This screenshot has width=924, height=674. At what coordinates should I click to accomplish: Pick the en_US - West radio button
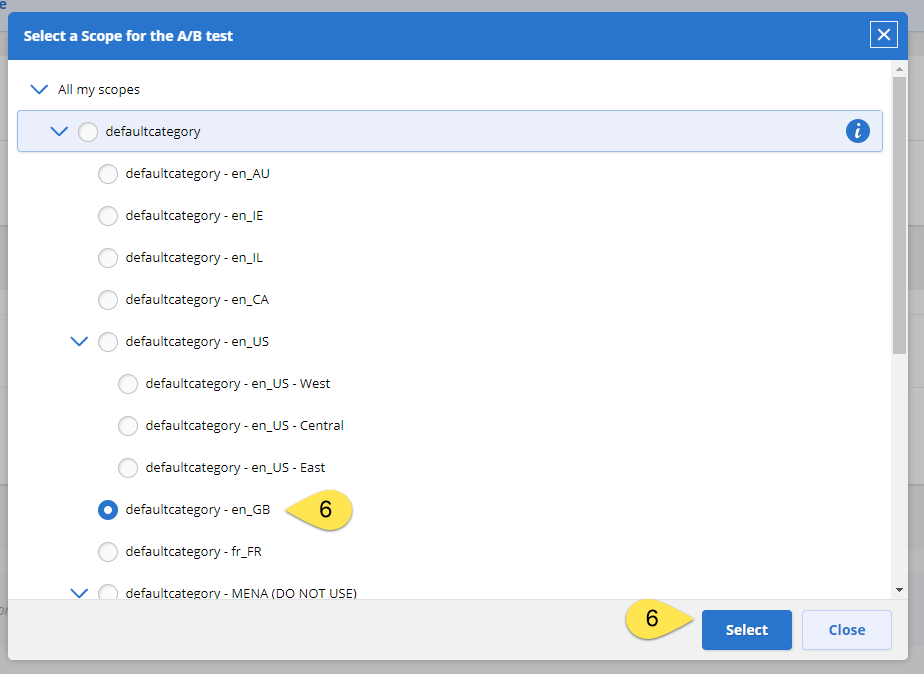pos(128,384)
